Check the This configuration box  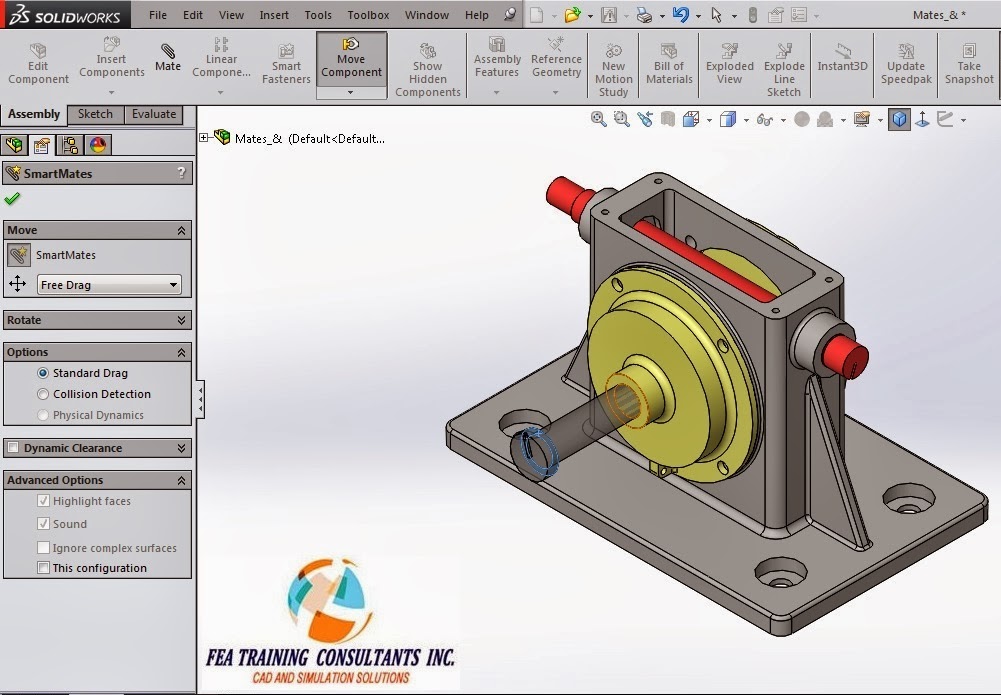(43, 567)
